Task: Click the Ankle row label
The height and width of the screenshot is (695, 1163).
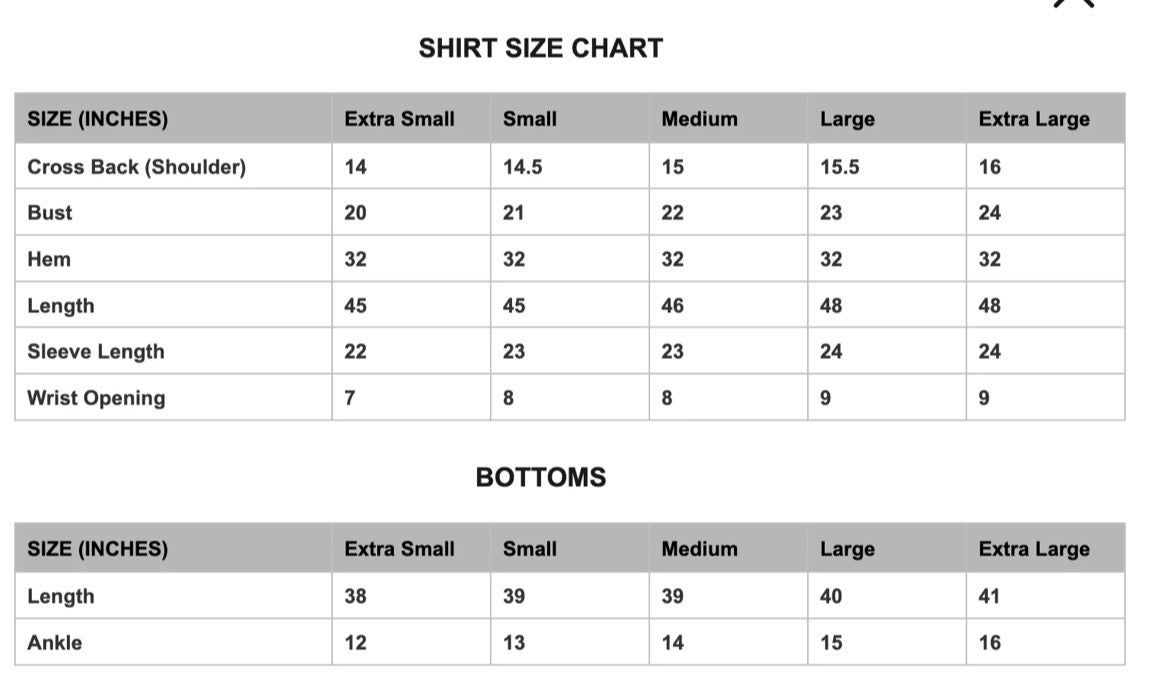Action: tap(55, 642)
